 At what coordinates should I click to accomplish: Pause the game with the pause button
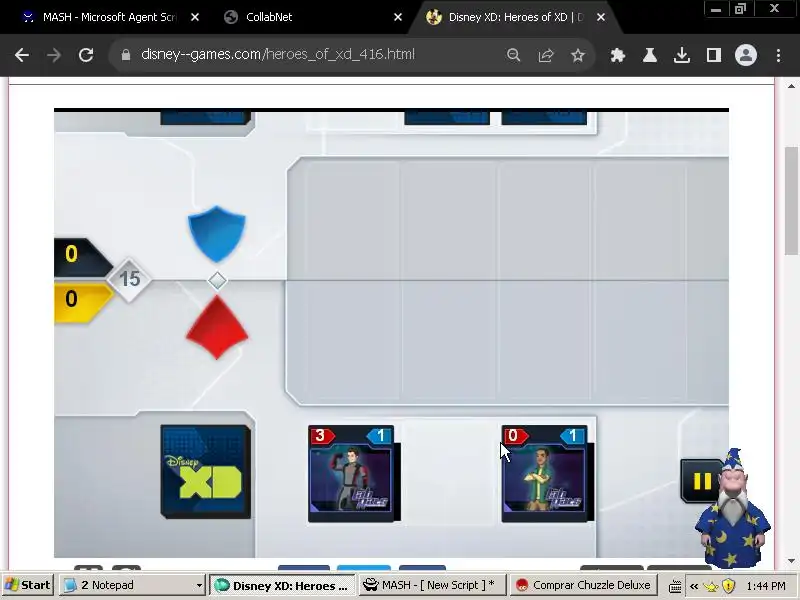702,481
